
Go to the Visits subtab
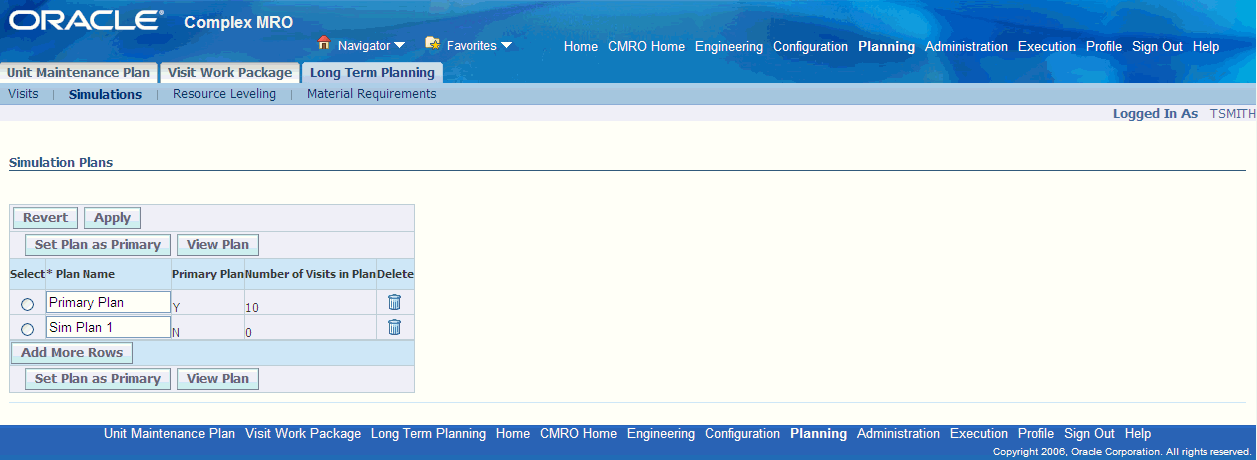click(x=23, y=94)
